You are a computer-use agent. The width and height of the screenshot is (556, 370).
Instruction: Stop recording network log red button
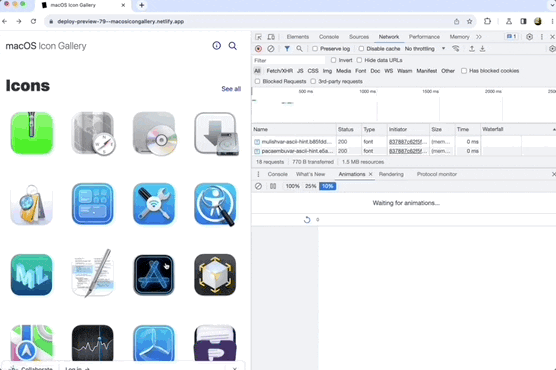click(x=258, y=49)
